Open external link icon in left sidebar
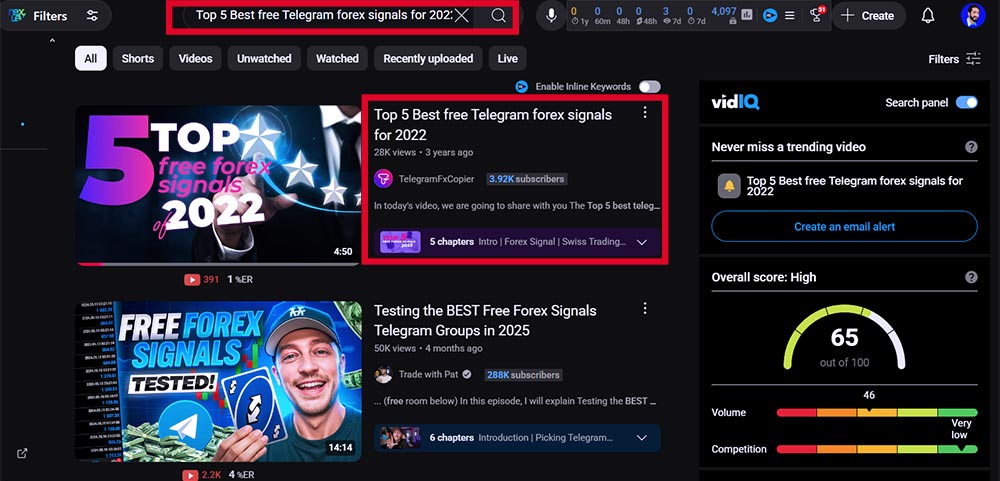1000x481 pixels. tap(22, 454)
